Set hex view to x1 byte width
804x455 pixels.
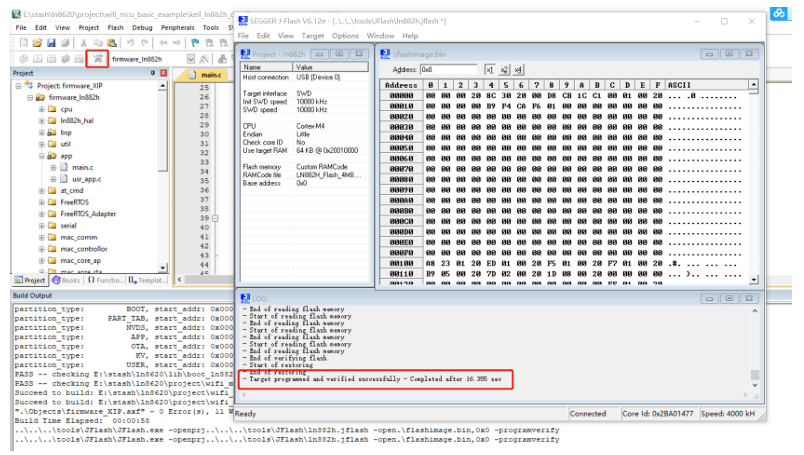point(489,70)
